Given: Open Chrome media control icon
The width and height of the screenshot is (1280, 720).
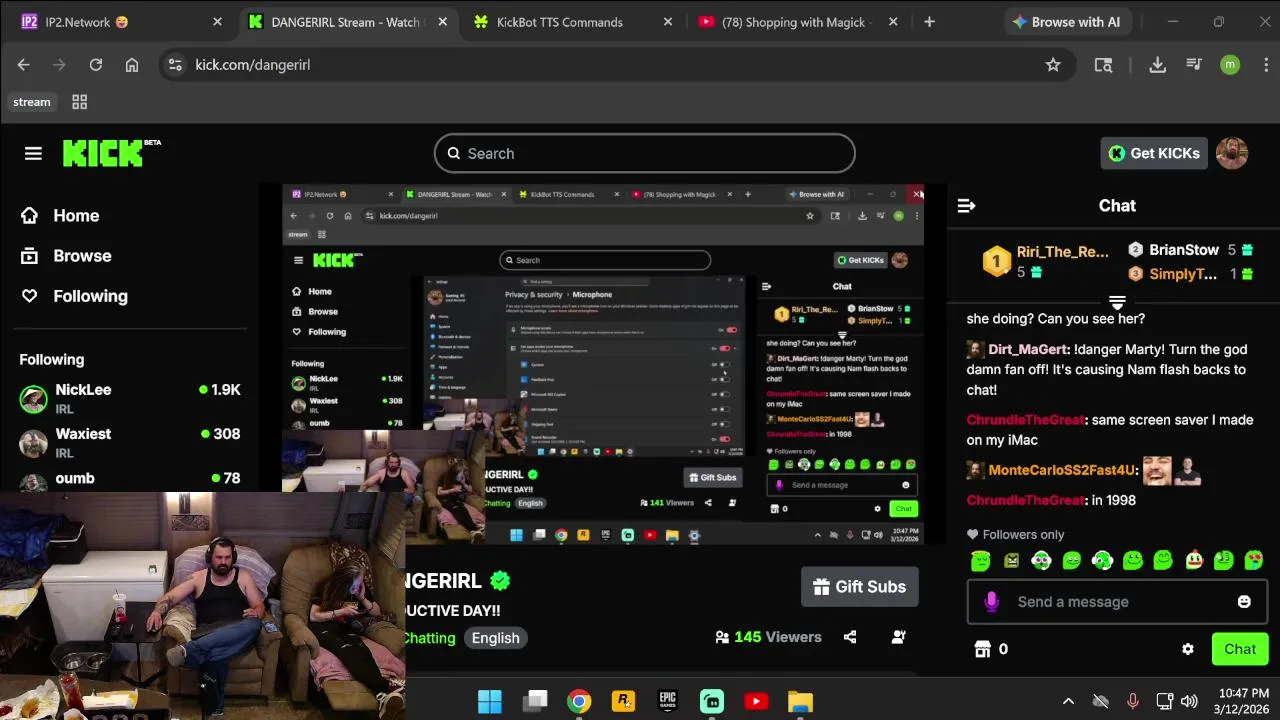Looking at the screenshot, I should (1194, 64).
